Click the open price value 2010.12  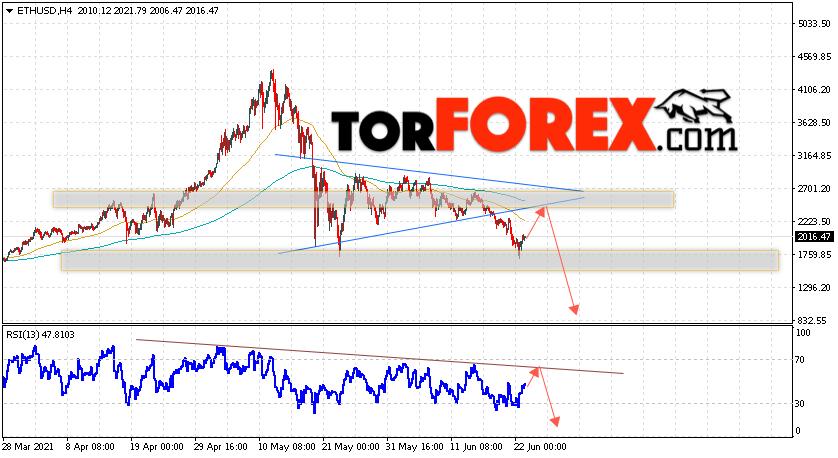pos(94,10)
